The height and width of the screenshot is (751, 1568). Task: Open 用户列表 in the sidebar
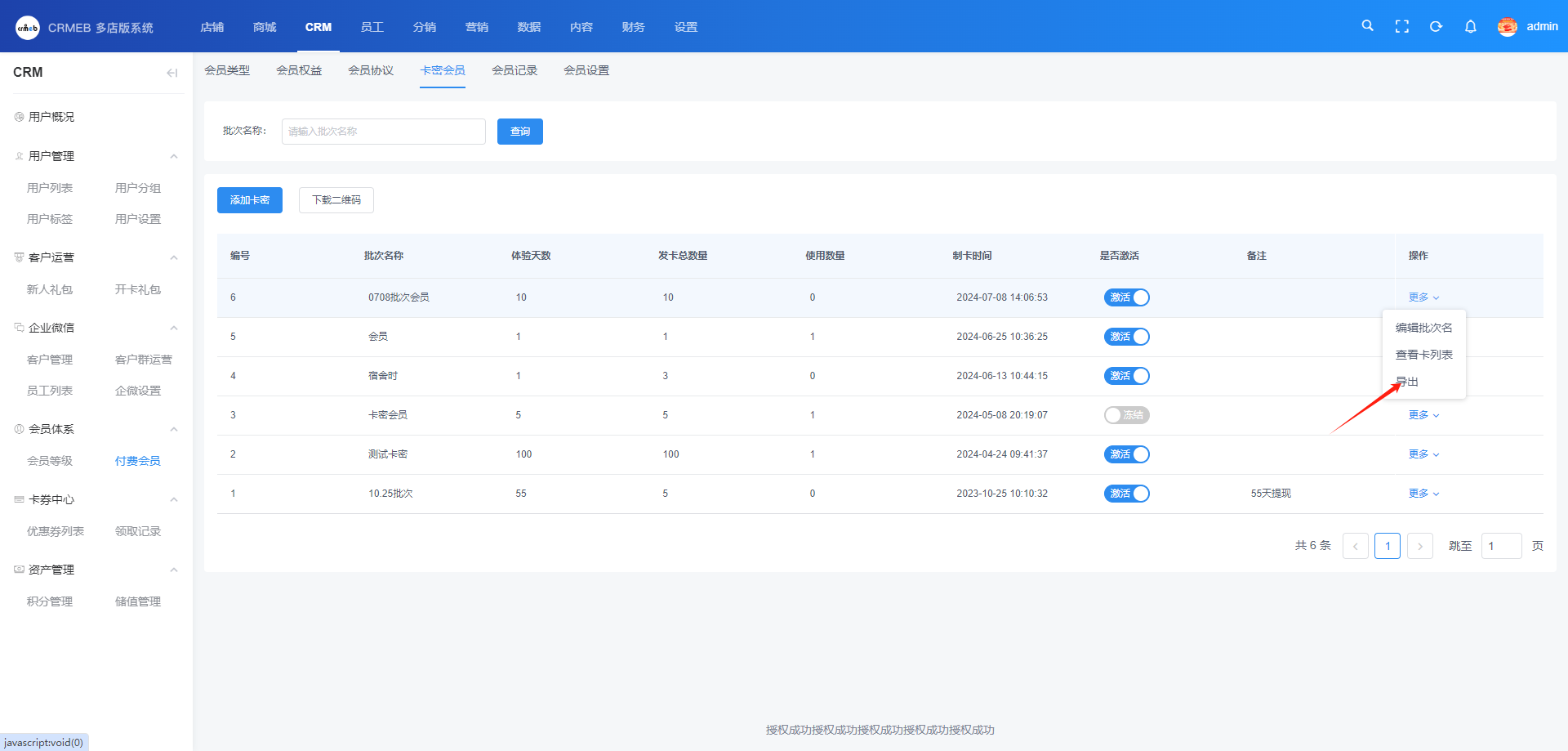pyautogui.click(x=50, y=188)
